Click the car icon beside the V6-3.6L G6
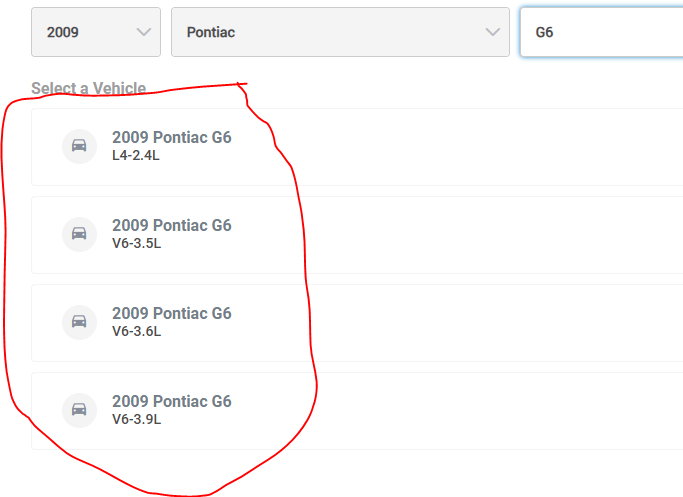This screenshot has width=683, height=497. [x=79, y=322]
